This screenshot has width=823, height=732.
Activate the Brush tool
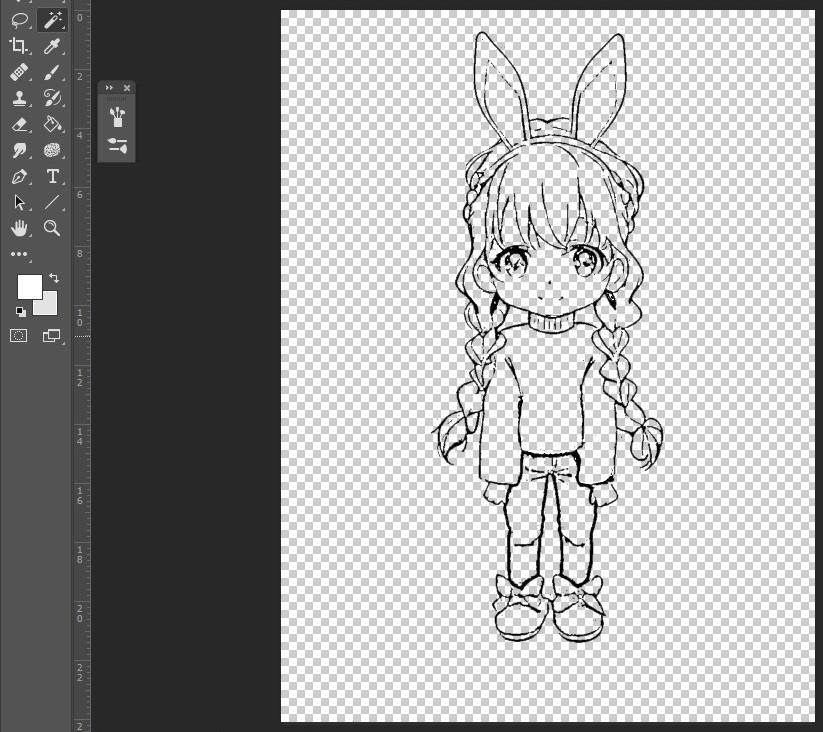(x=52, y=72)
